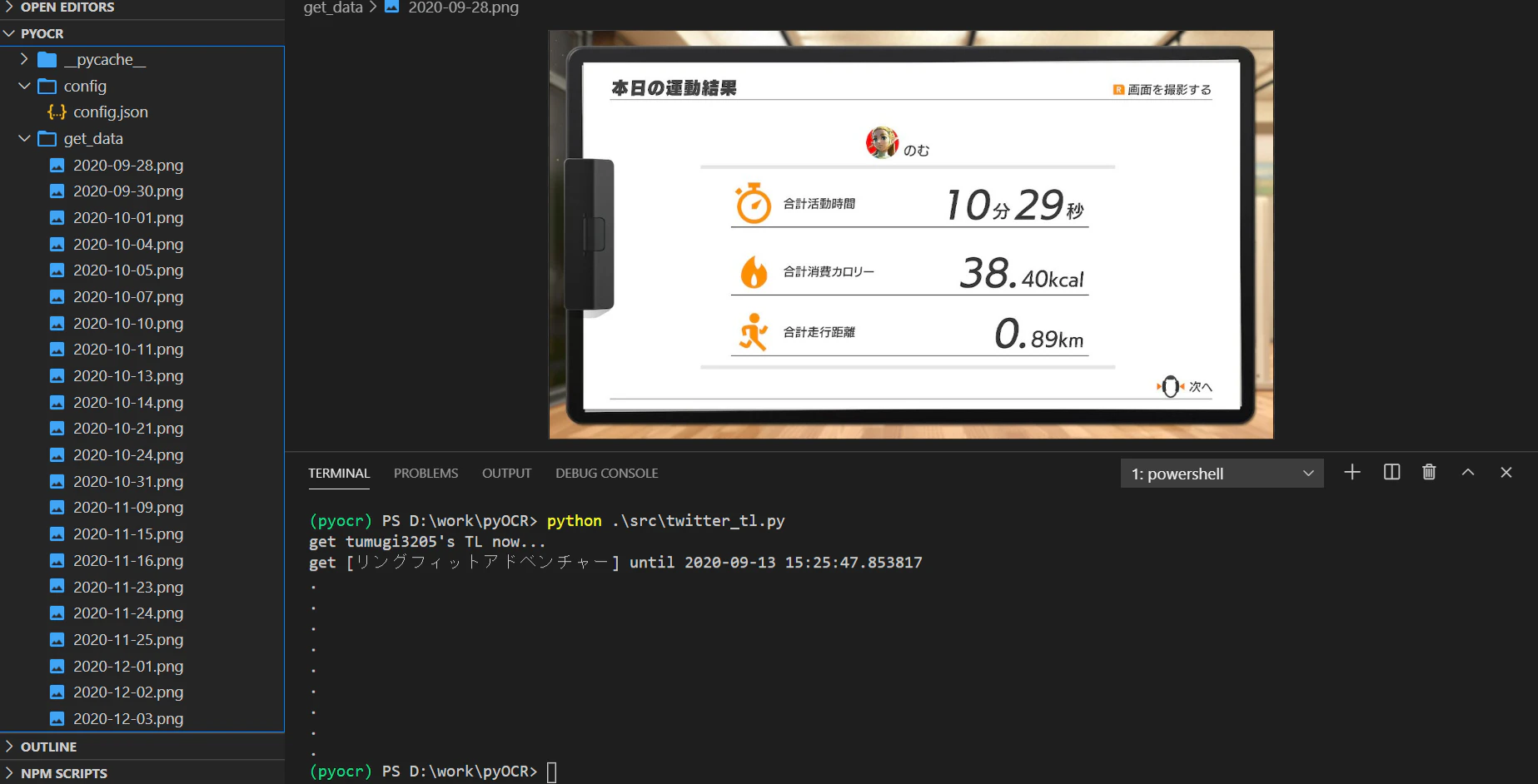Click the image icon of 2020-10-14.png

point(57,402)
